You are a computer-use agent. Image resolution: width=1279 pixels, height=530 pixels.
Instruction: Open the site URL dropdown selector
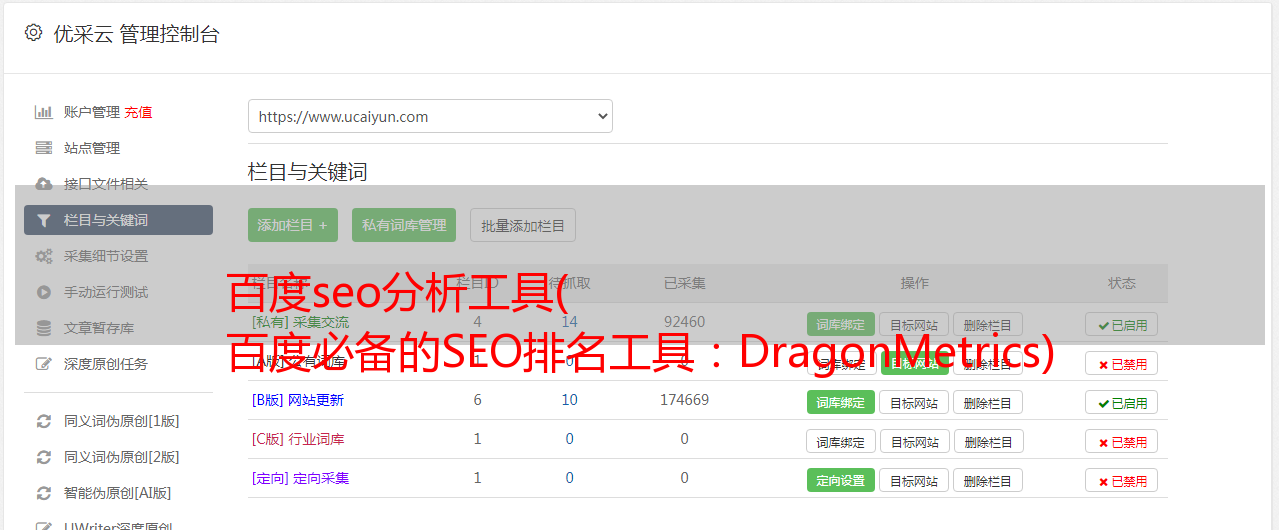[x=430, y=116]
